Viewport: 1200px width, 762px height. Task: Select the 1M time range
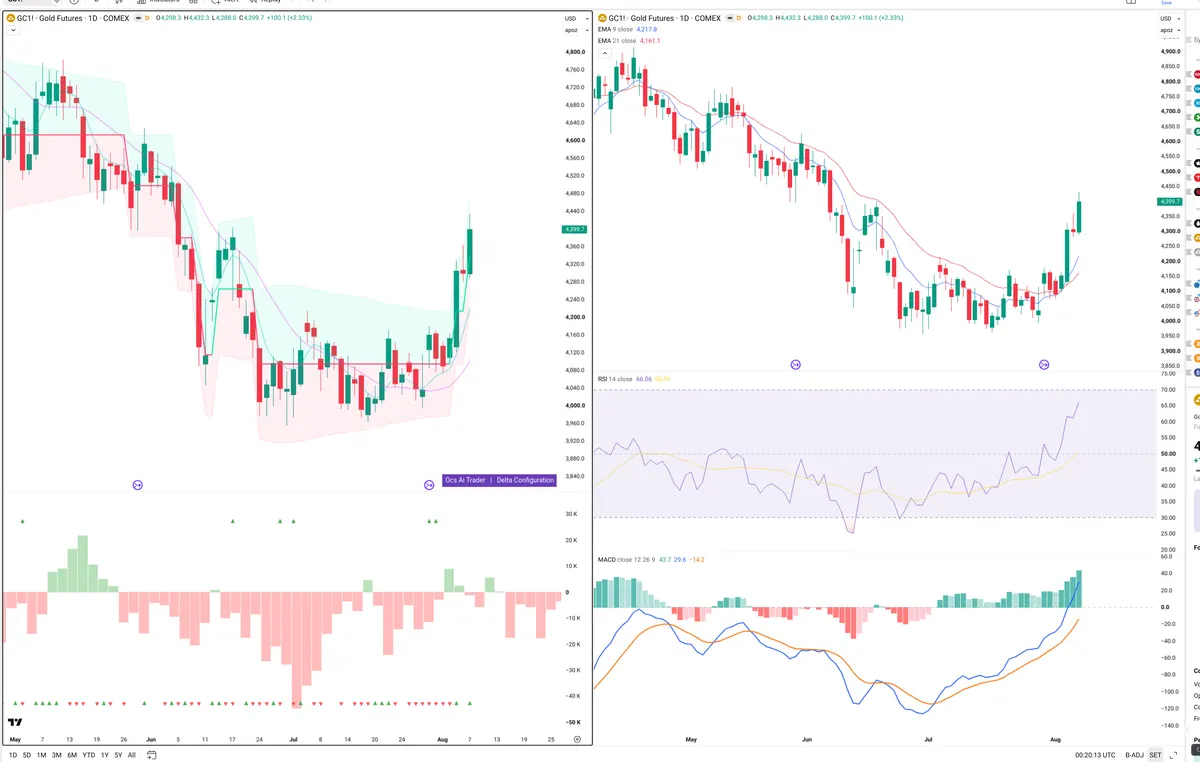(x=42, y=755)
